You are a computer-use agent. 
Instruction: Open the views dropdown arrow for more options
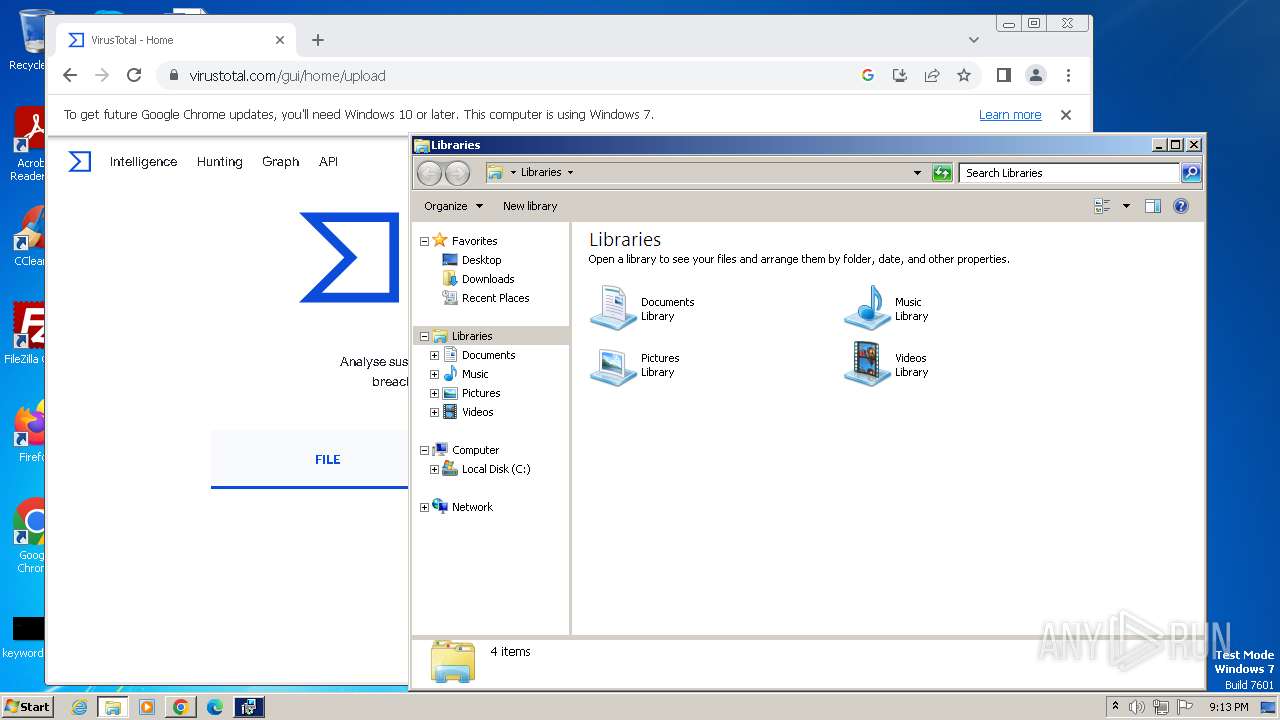pyautogui.click(x=1126, y=206)
